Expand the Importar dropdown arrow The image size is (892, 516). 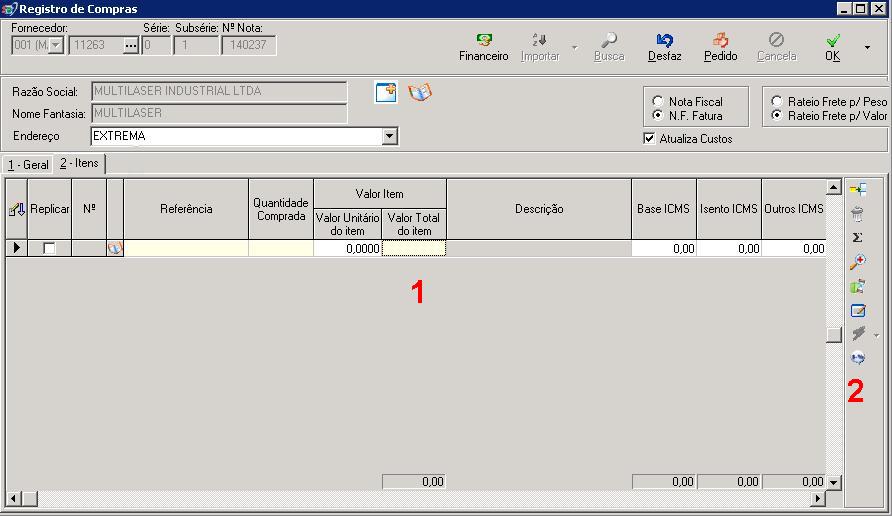coord(575,48)
